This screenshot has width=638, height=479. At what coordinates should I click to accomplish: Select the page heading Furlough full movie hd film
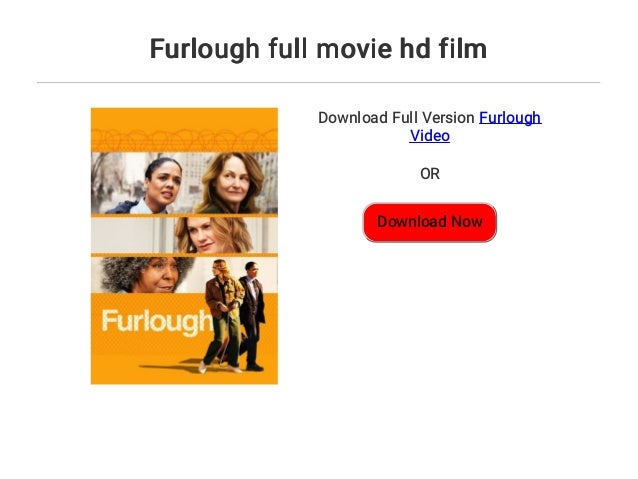pyautogui.click(x=318, y=49)
